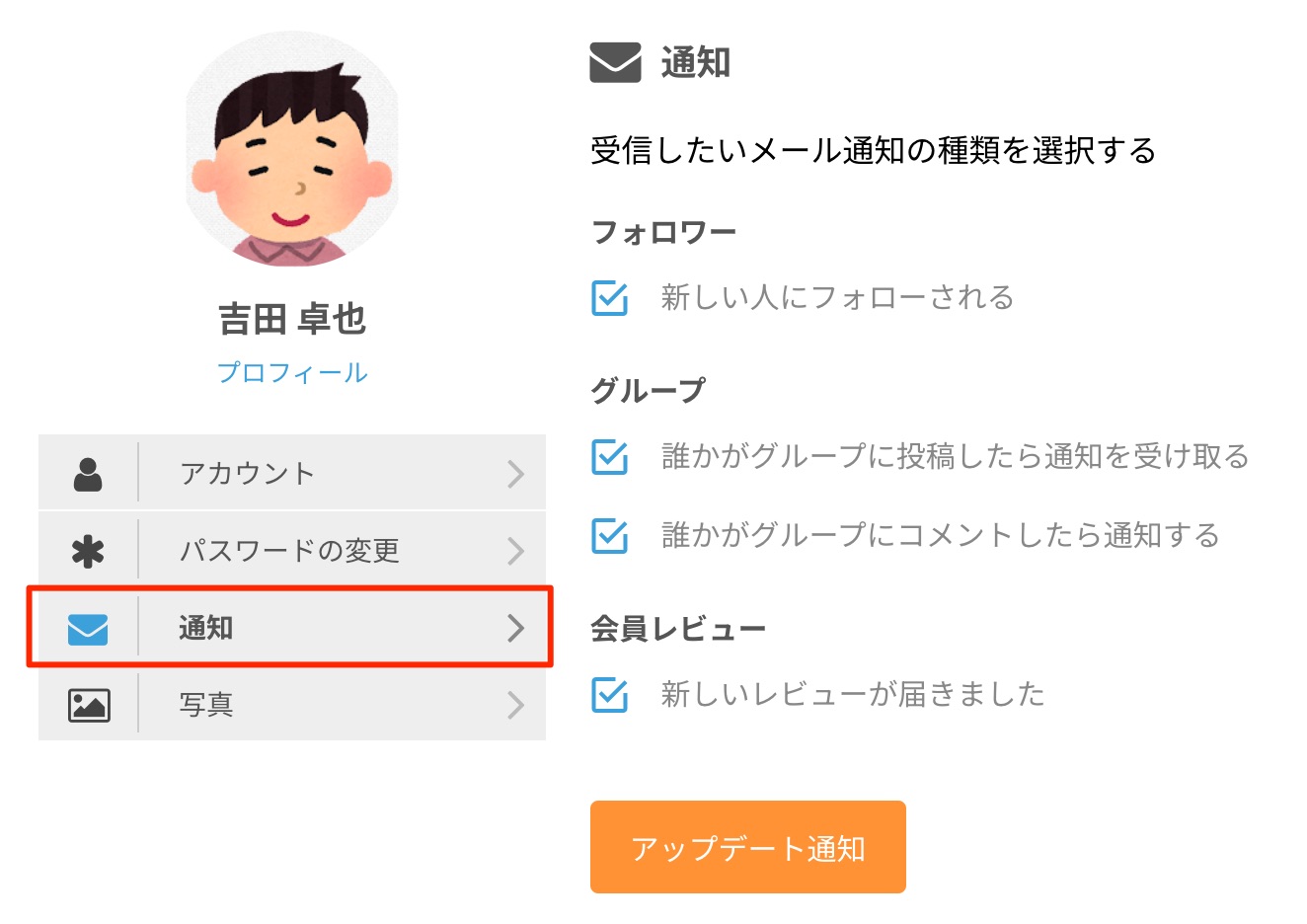
Task: Click the user avatar picture
Action: [x=292, y=150]
